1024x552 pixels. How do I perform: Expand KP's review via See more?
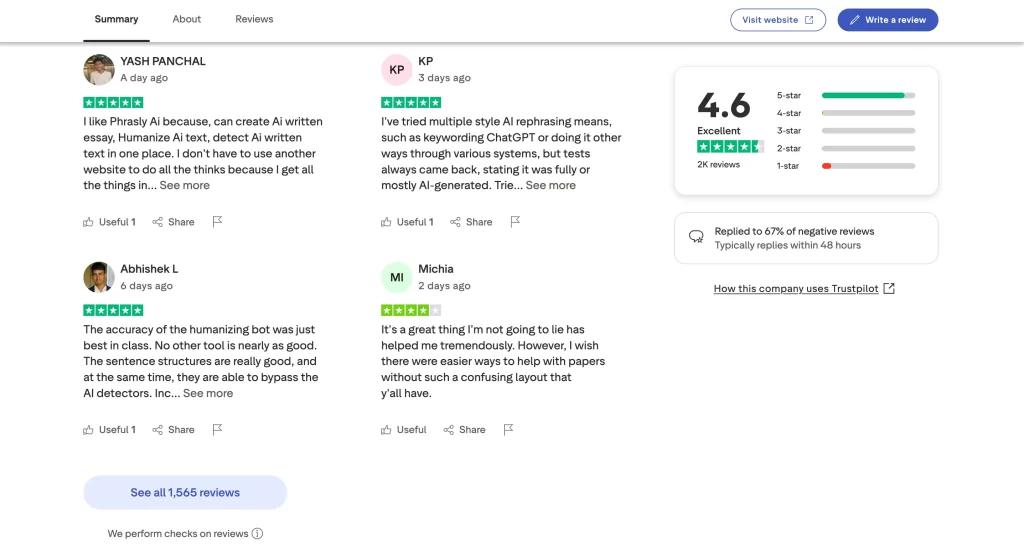tap(551, 185)
